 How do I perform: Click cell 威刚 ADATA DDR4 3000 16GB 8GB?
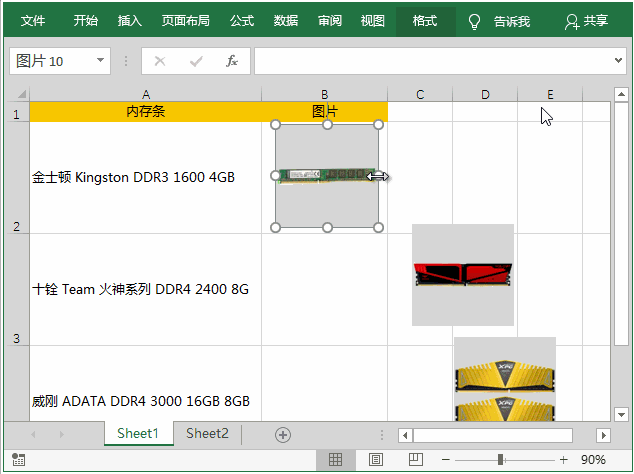tap(146, 383)
